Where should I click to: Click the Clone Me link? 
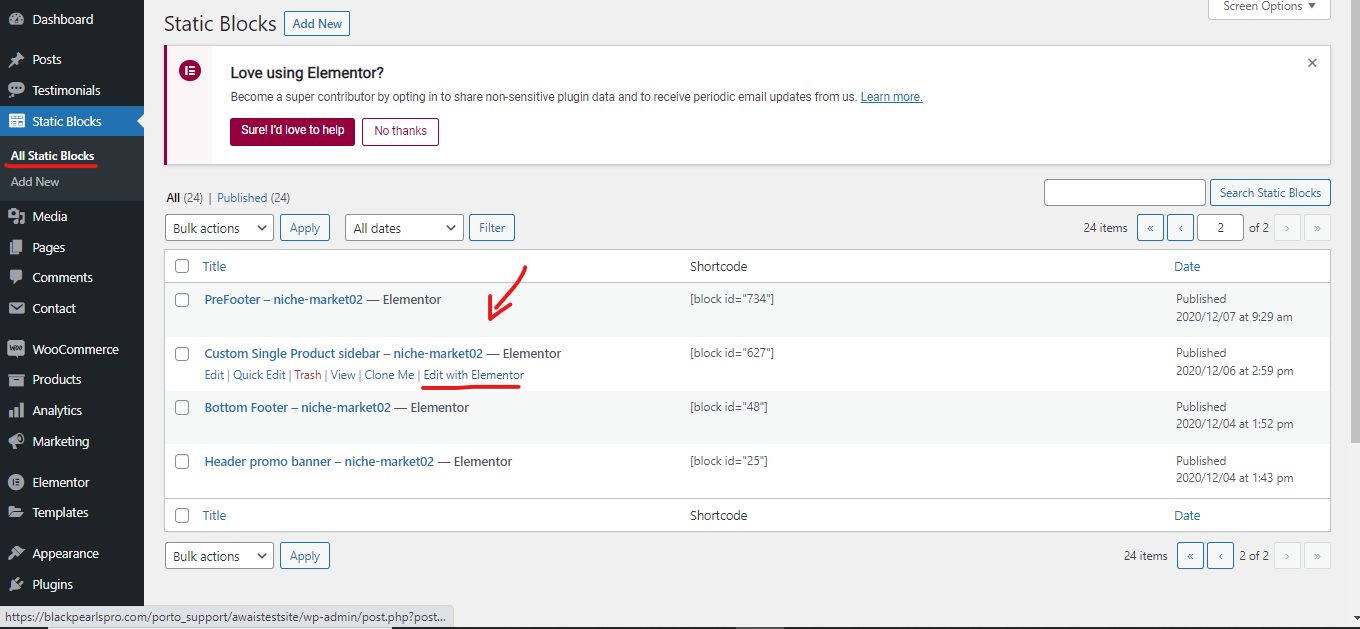pos(389,375)
